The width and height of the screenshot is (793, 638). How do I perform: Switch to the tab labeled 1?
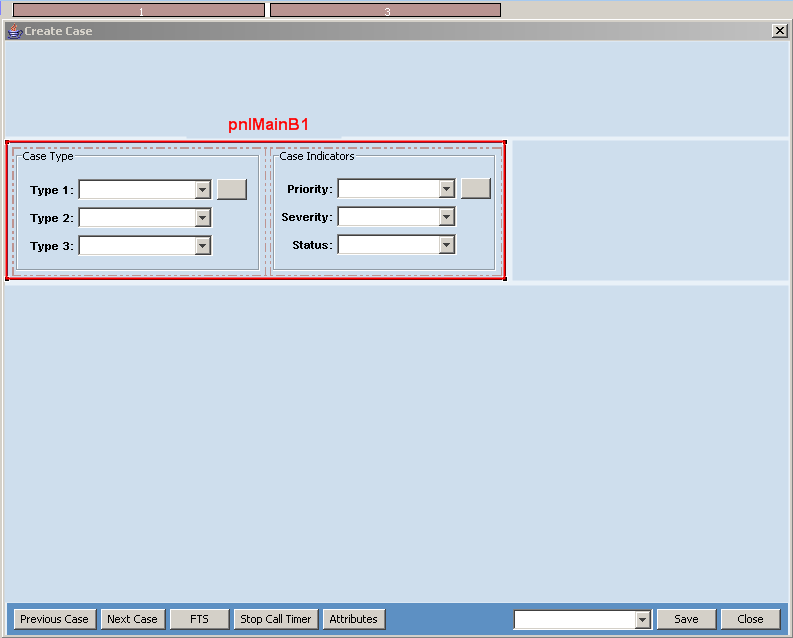(x=139, y=10)
